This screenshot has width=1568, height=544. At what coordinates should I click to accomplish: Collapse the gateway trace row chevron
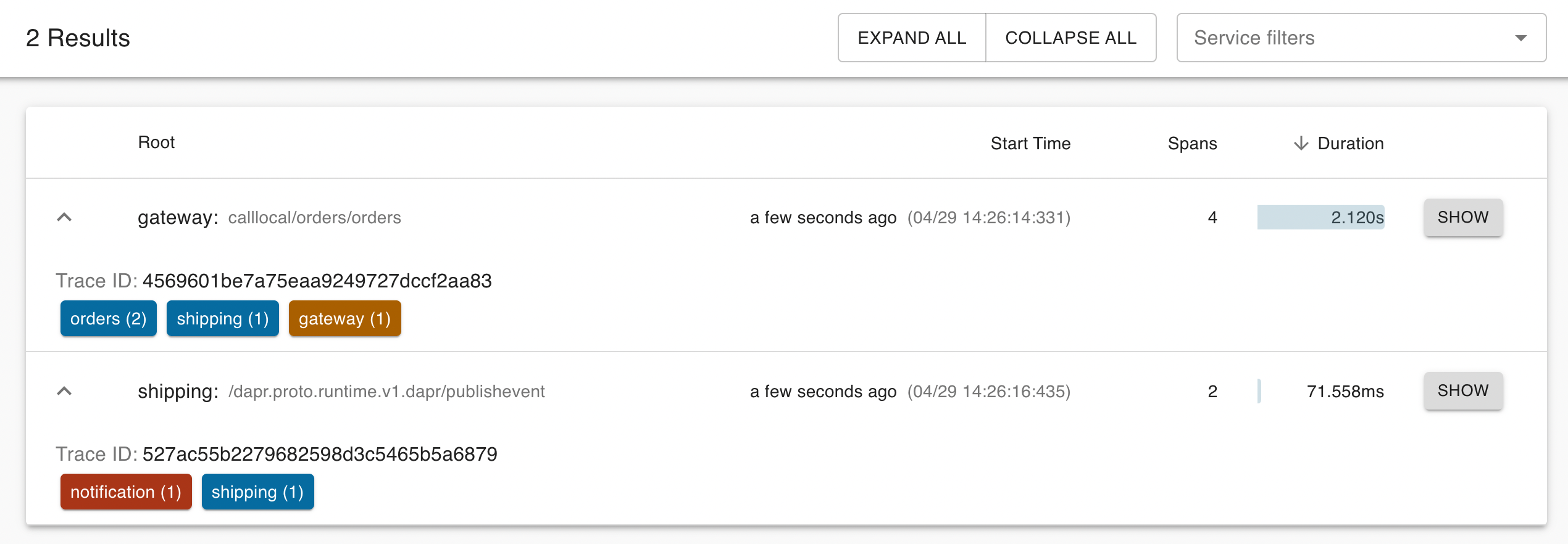(x=65, y=218)
